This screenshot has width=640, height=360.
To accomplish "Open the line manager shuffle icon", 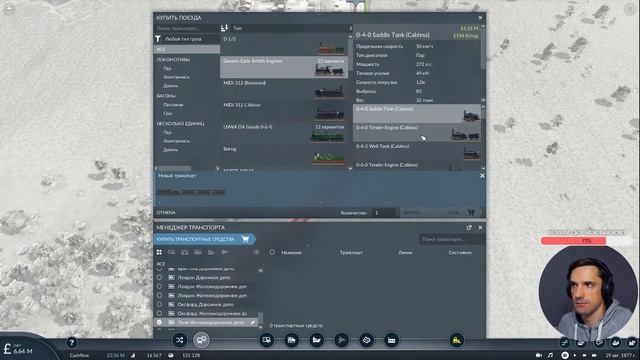I will (x=179, y=340).
